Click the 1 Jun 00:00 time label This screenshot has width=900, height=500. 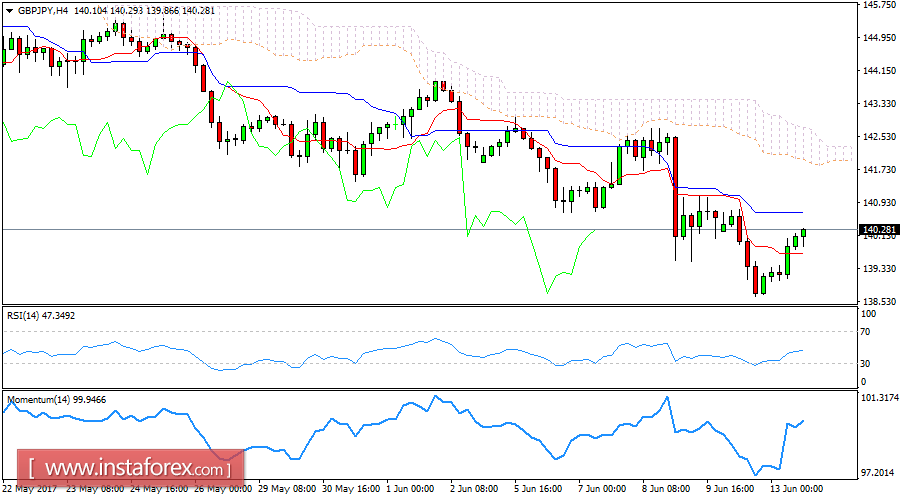(x=410, y=489)
